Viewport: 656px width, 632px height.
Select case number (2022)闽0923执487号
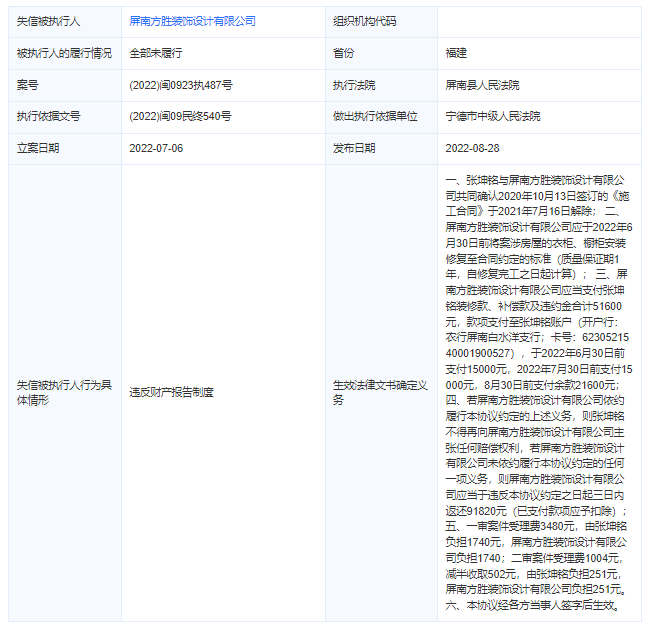[x=180, y=84]
